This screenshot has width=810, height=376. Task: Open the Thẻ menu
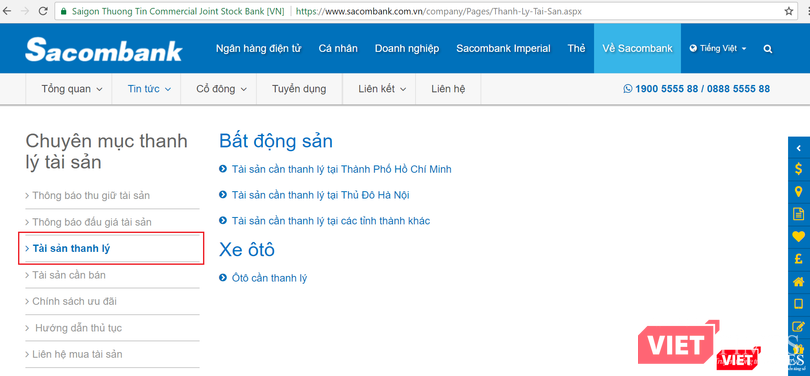(x=576, y=49)
